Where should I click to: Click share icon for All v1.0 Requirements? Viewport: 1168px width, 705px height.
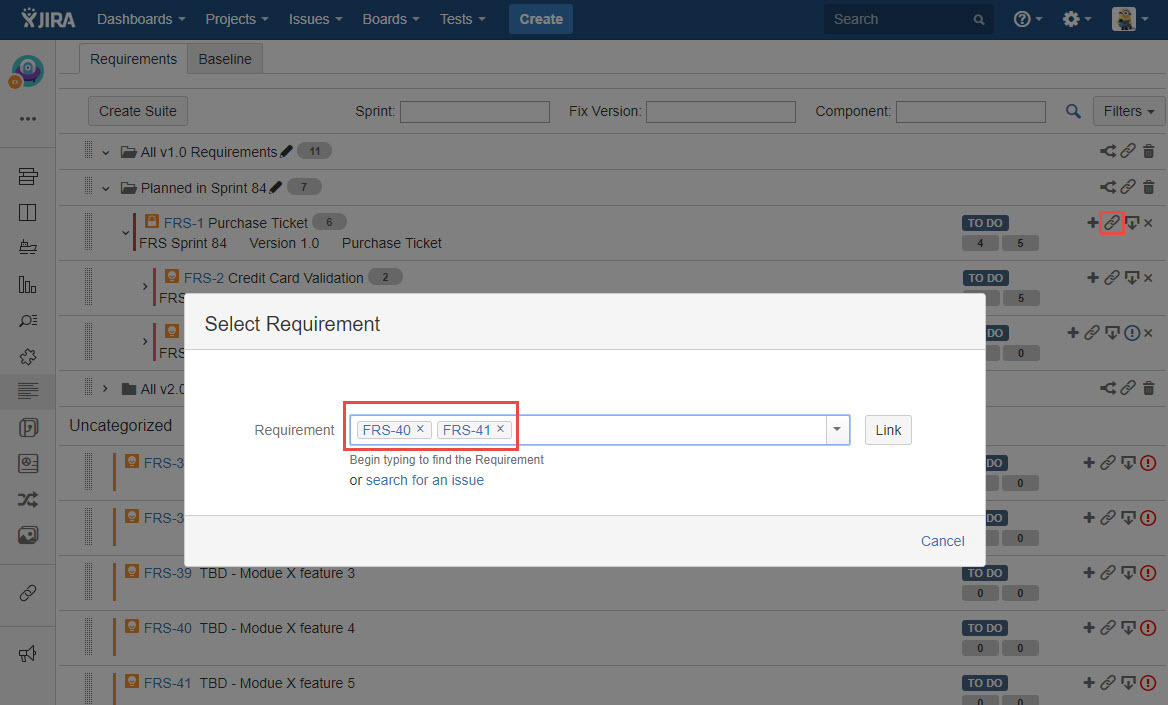(1108, 152)
